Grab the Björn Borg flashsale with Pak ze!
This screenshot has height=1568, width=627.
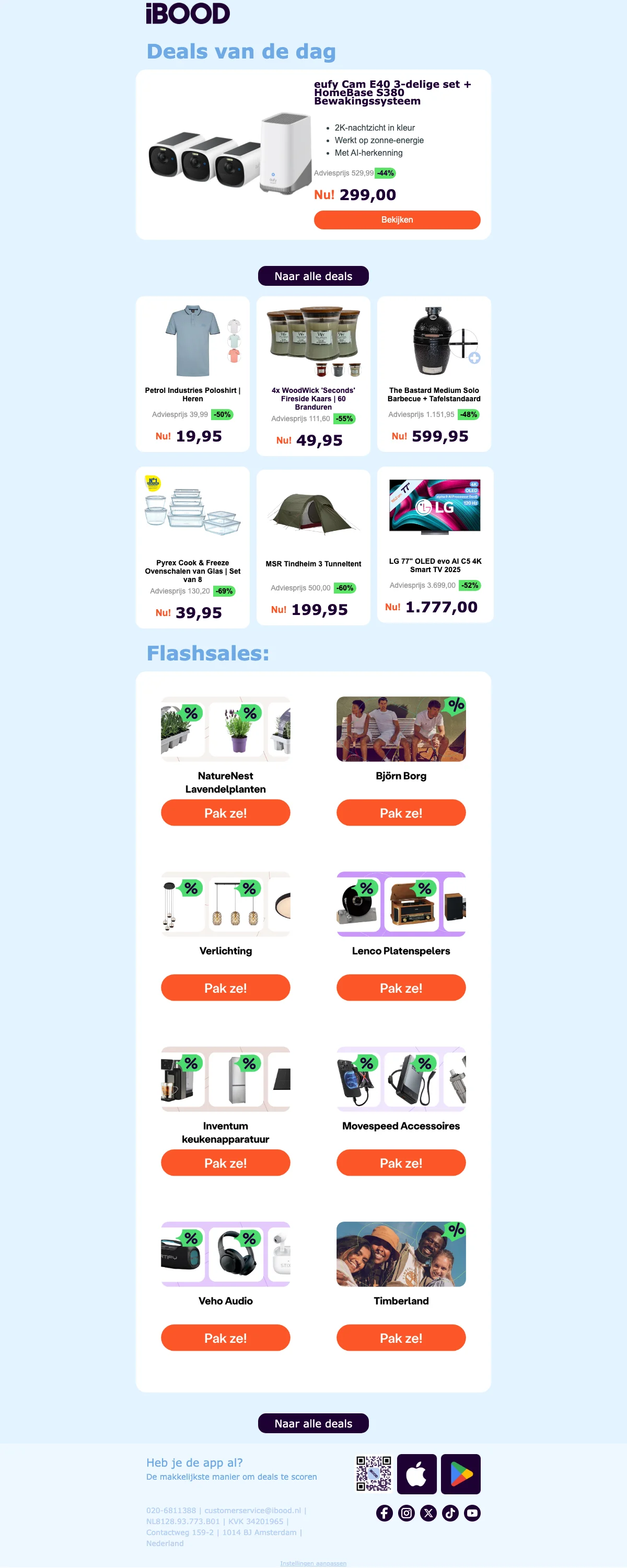pos(401,812)
